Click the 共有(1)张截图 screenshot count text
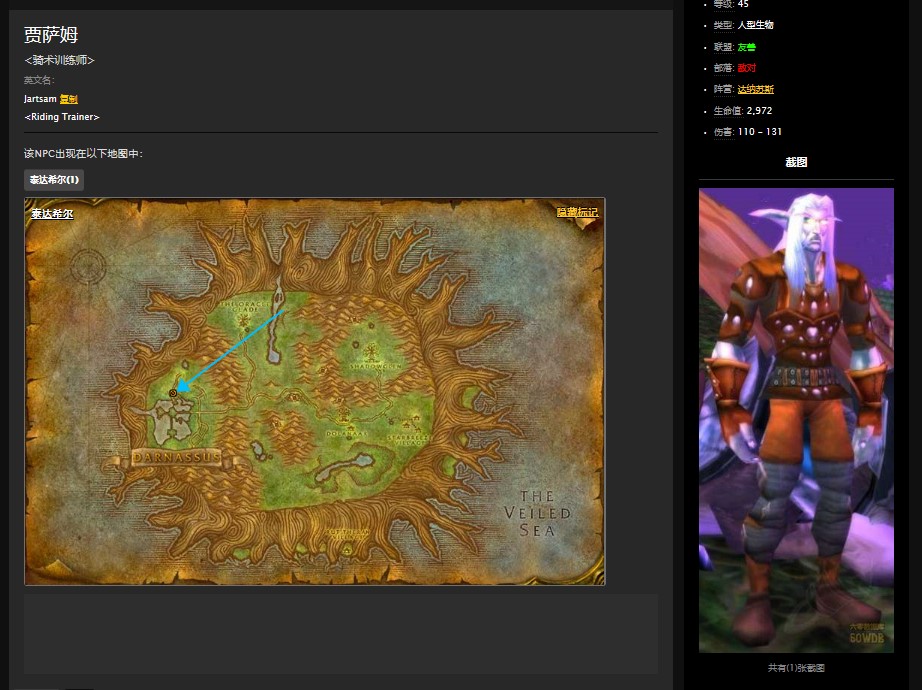This screenshot has height=690, width=922. click(796, 667)
